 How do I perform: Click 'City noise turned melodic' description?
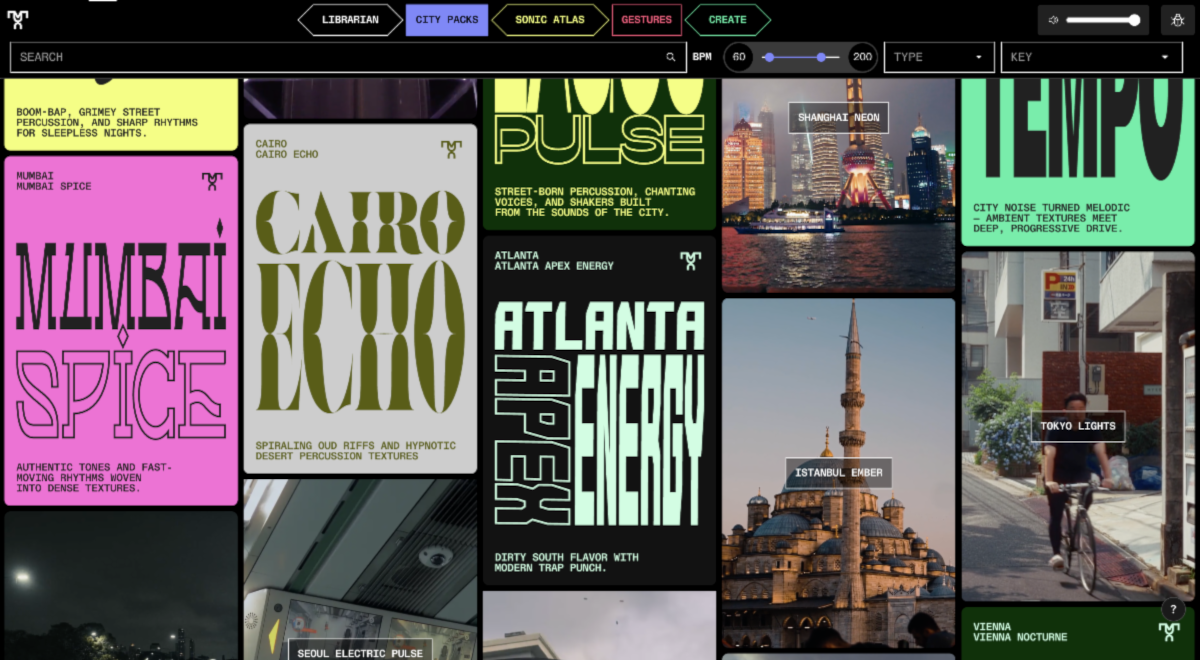point(1051,218)
